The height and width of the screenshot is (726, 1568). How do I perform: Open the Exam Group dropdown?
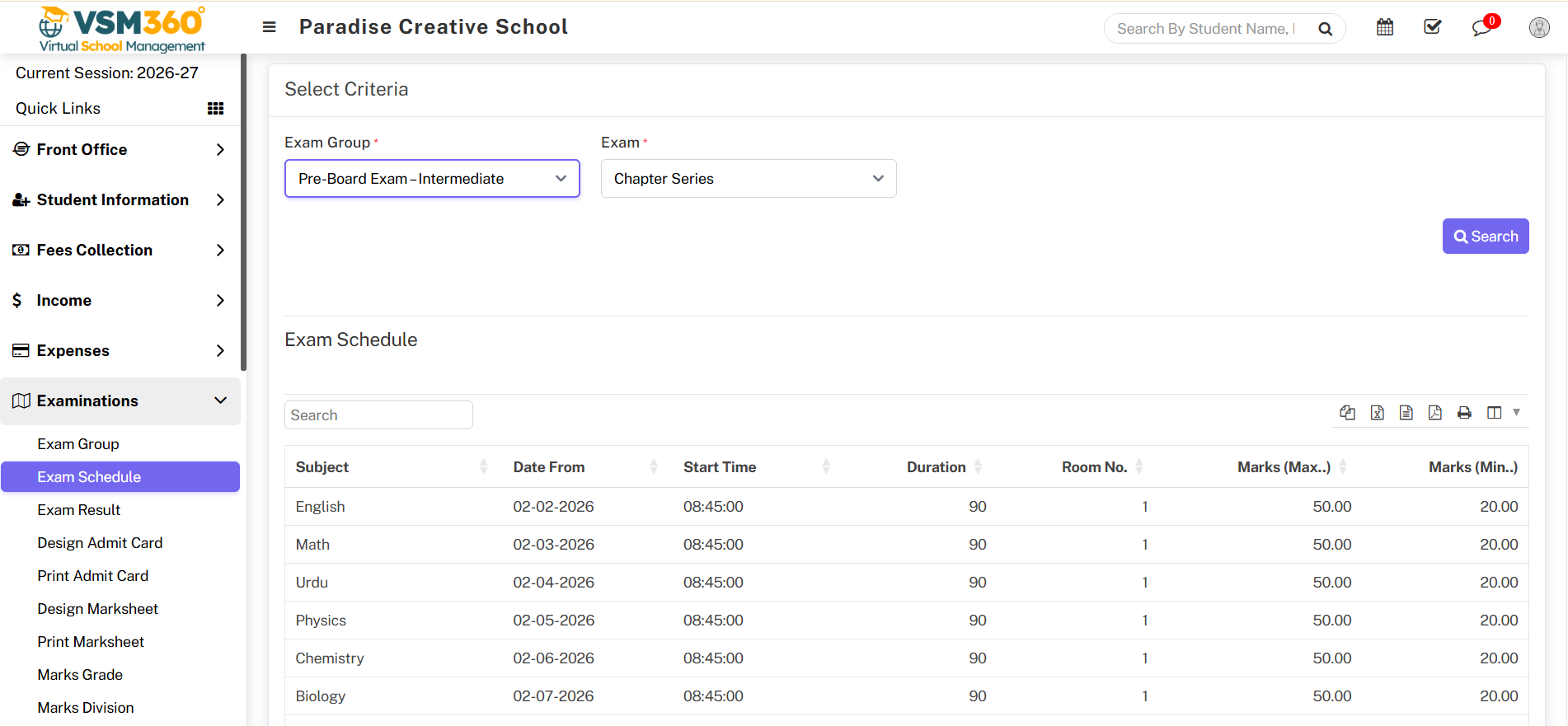(432, 179)
